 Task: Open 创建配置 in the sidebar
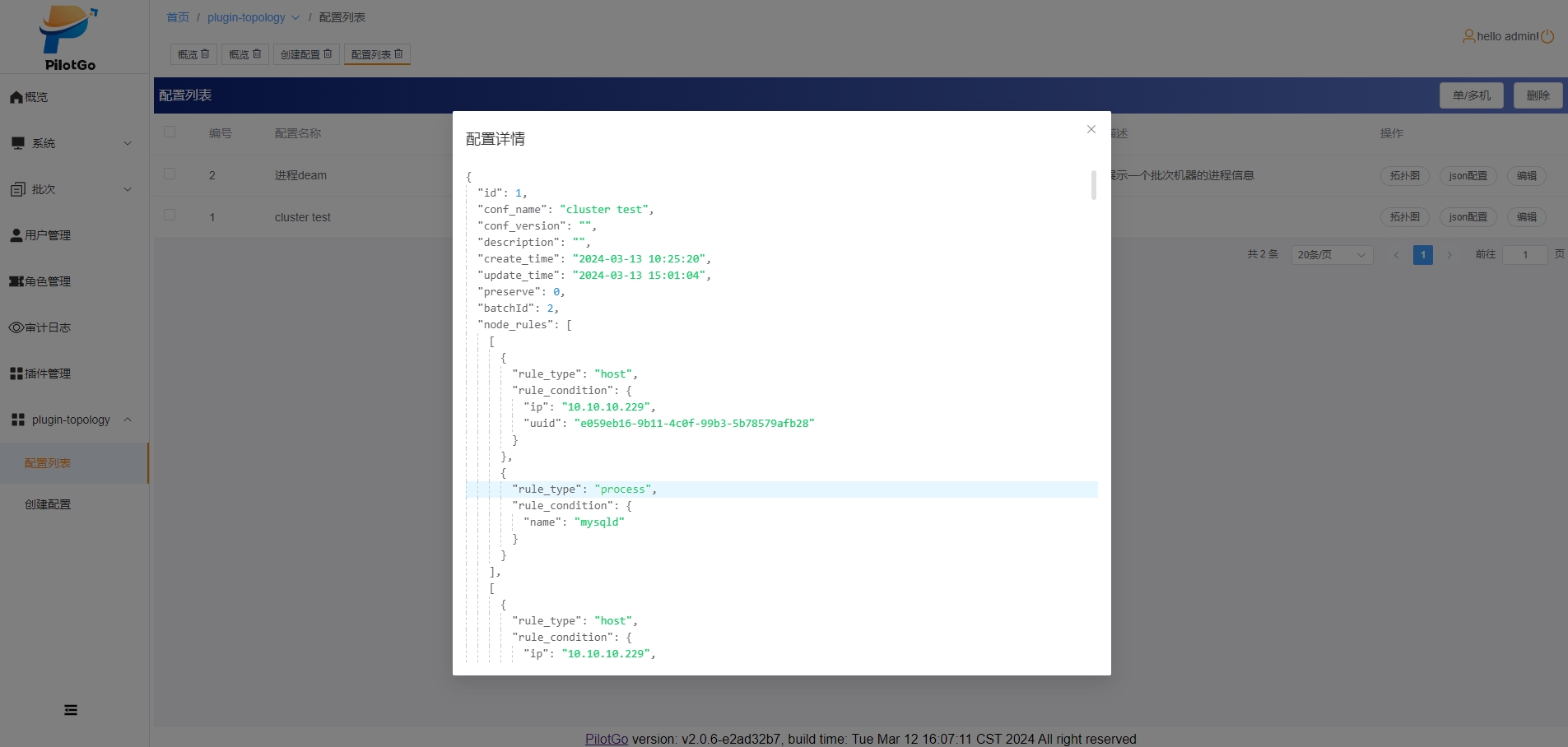[48, 504]
